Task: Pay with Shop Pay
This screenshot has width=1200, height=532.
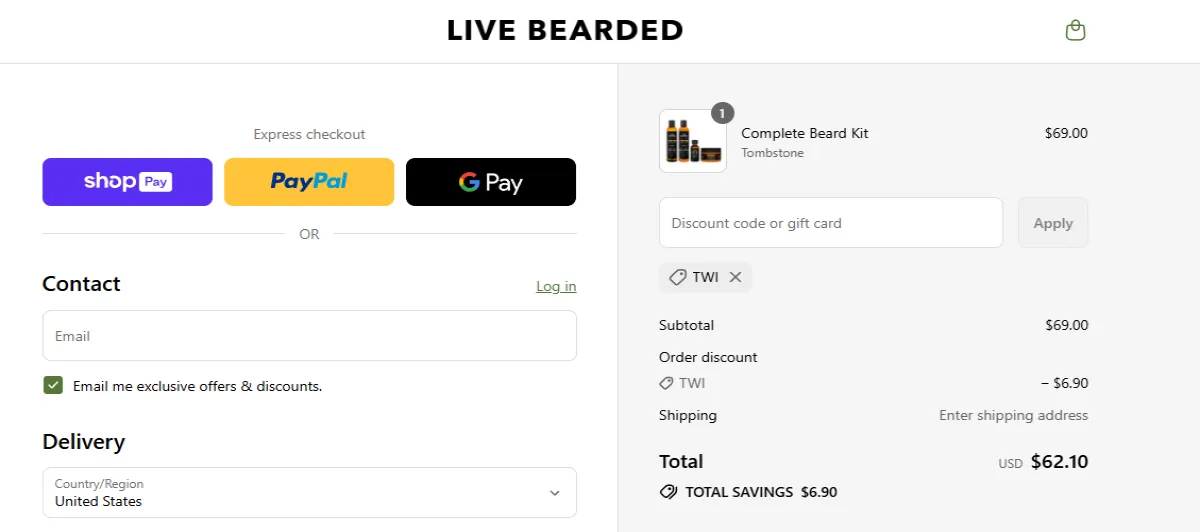Action: pyautogui.click(x=127, y=182)
